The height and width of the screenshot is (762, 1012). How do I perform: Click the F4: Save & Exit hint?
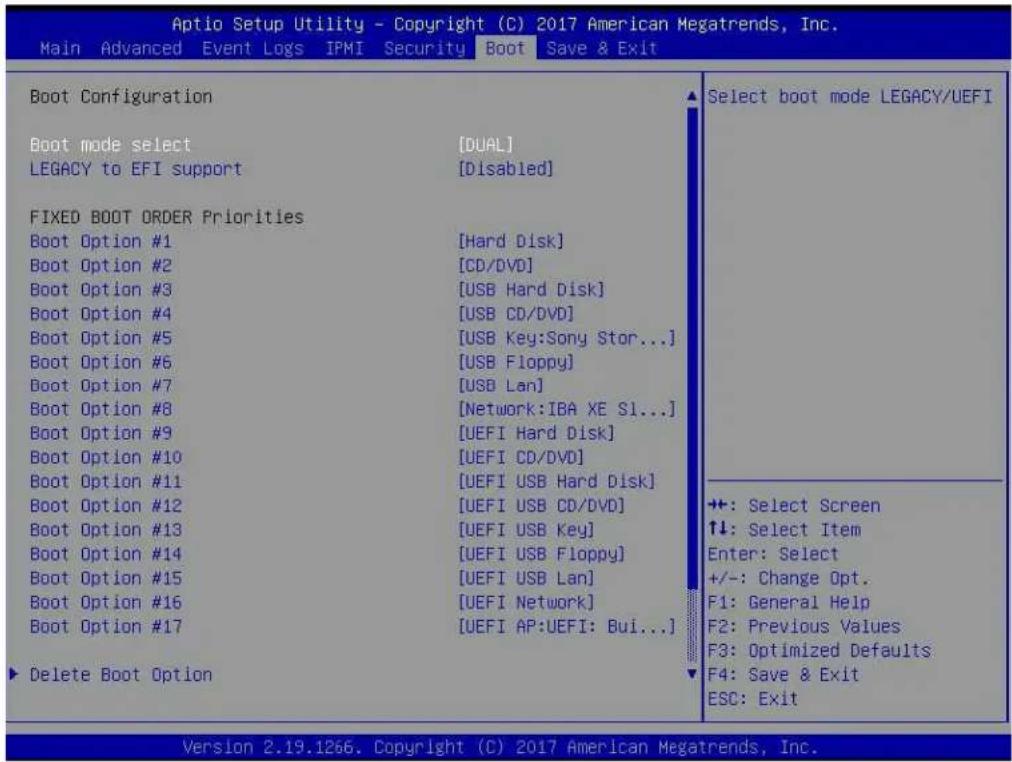[x=784, y=675]
